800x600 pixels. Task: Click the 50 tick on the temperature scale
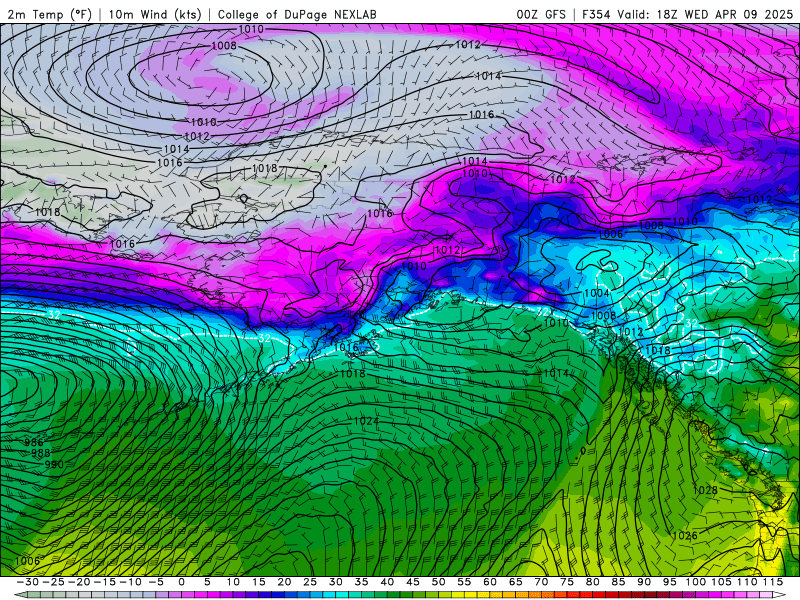tap(438, 582)
